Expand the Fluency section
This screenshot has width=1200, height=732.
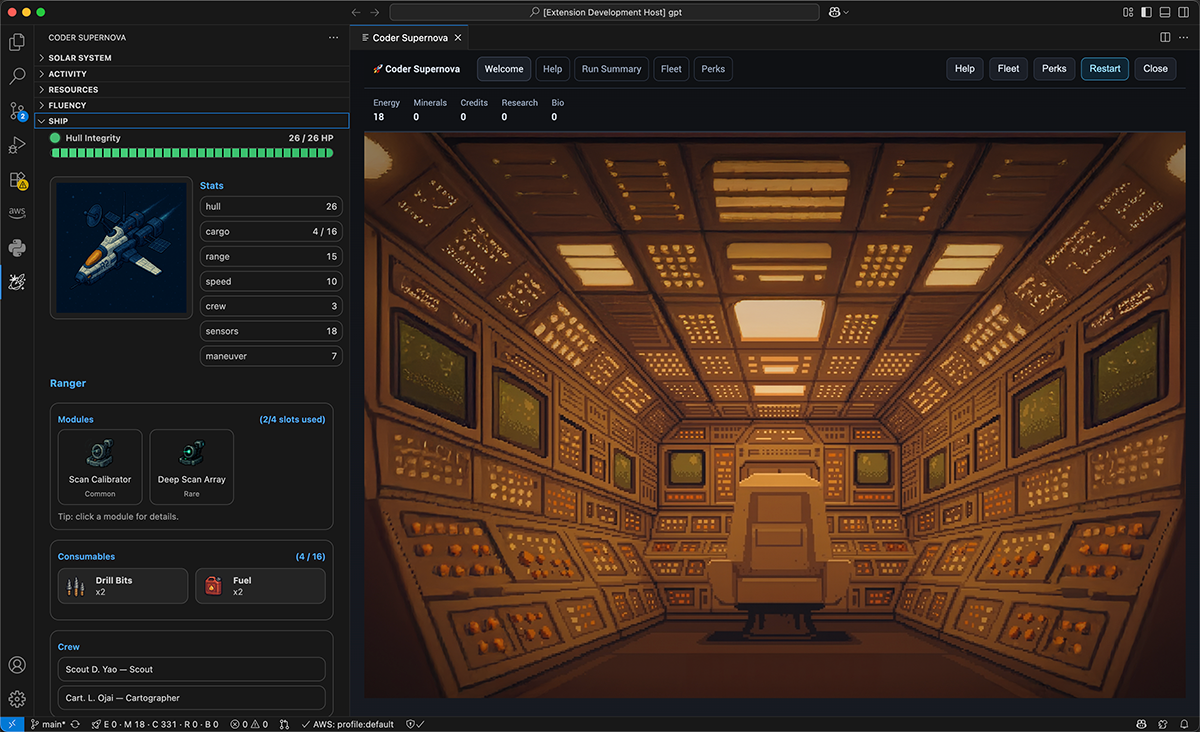point(192,105)
